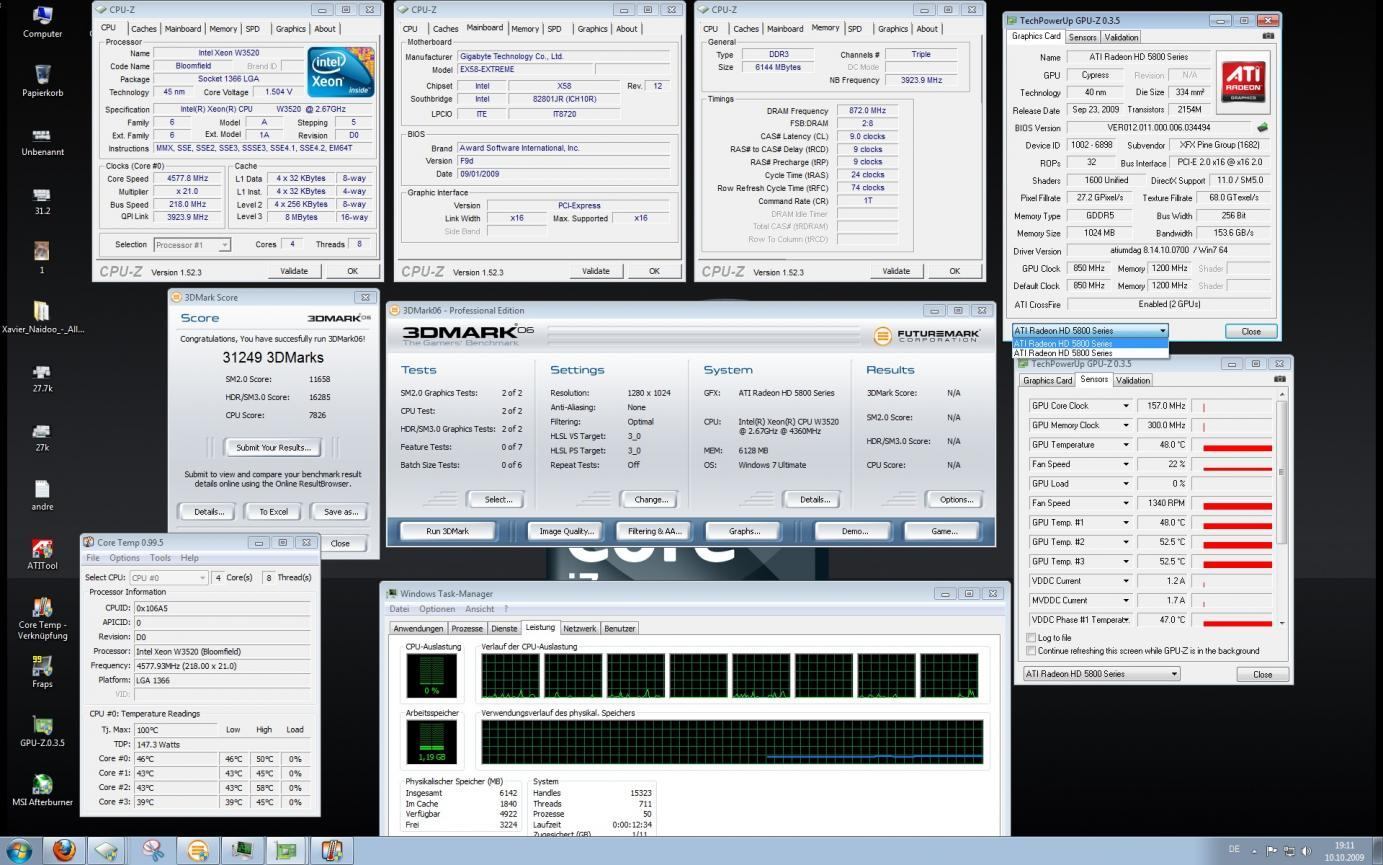Switch to Netzwerk tab in Task Manager
1383x865 pixels.
pos(579,629)
